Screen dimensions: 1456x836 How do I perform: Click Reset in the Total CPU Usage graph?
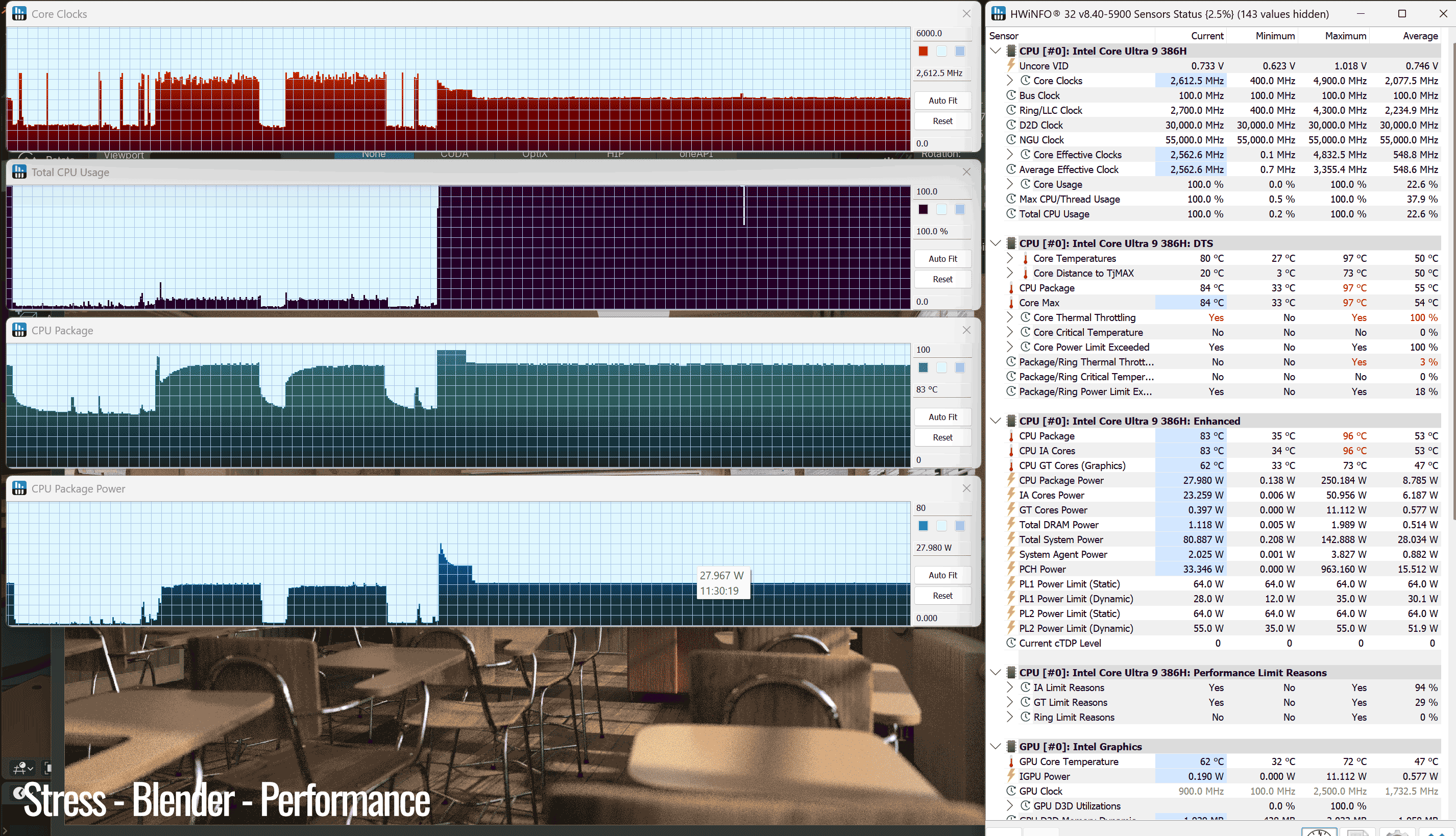[x=942, y=279]
